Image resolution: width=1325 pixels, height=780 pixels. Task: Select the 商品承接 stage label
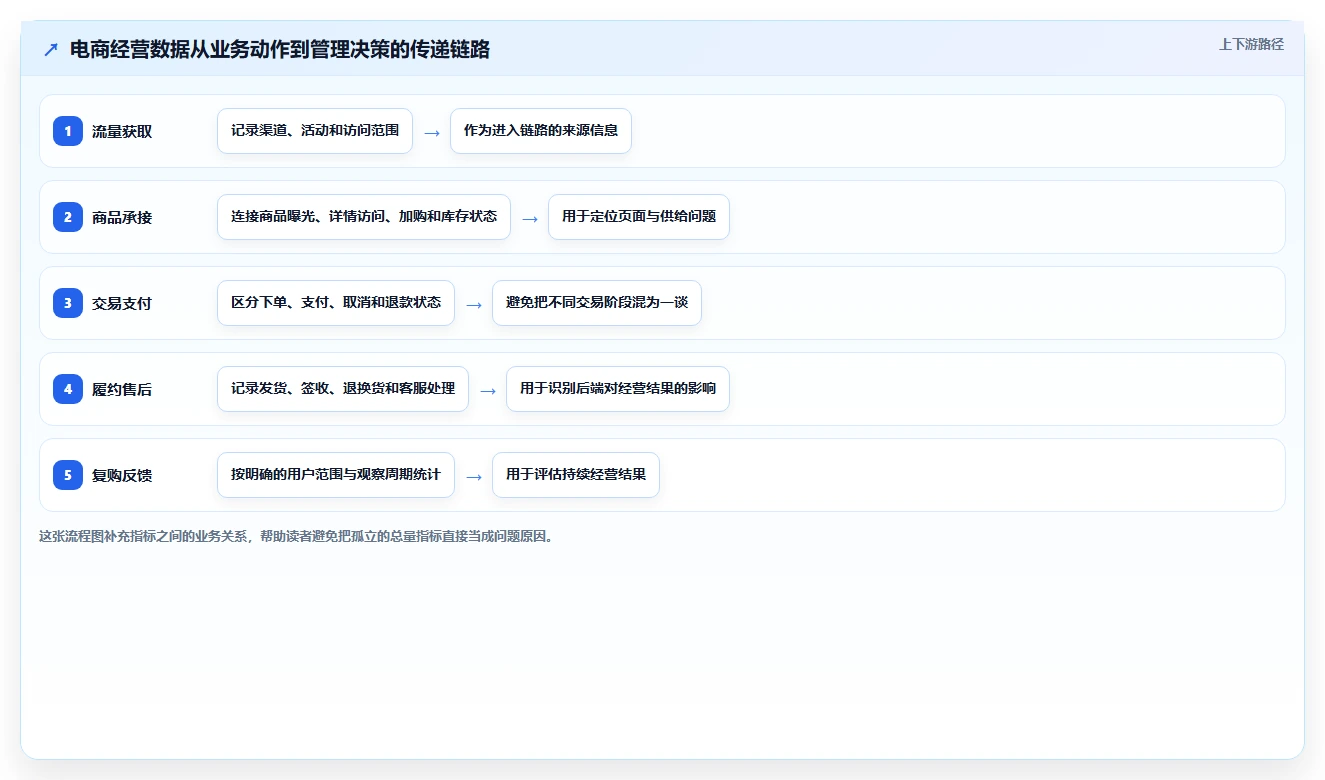(122, 217)
